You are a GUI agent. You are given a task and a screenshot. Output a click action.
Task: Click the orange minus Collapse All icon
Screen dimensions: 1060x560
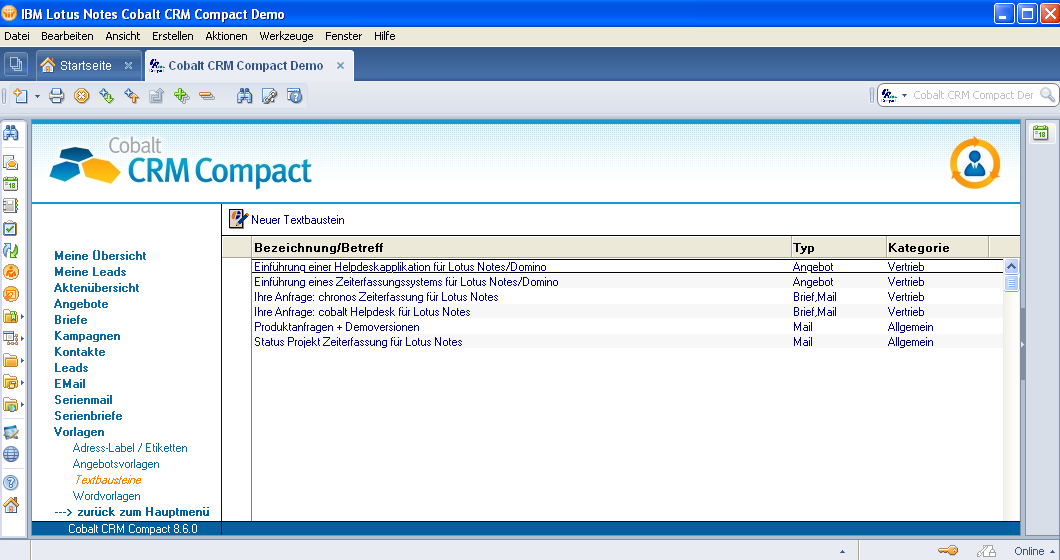[x=207, y=96]
